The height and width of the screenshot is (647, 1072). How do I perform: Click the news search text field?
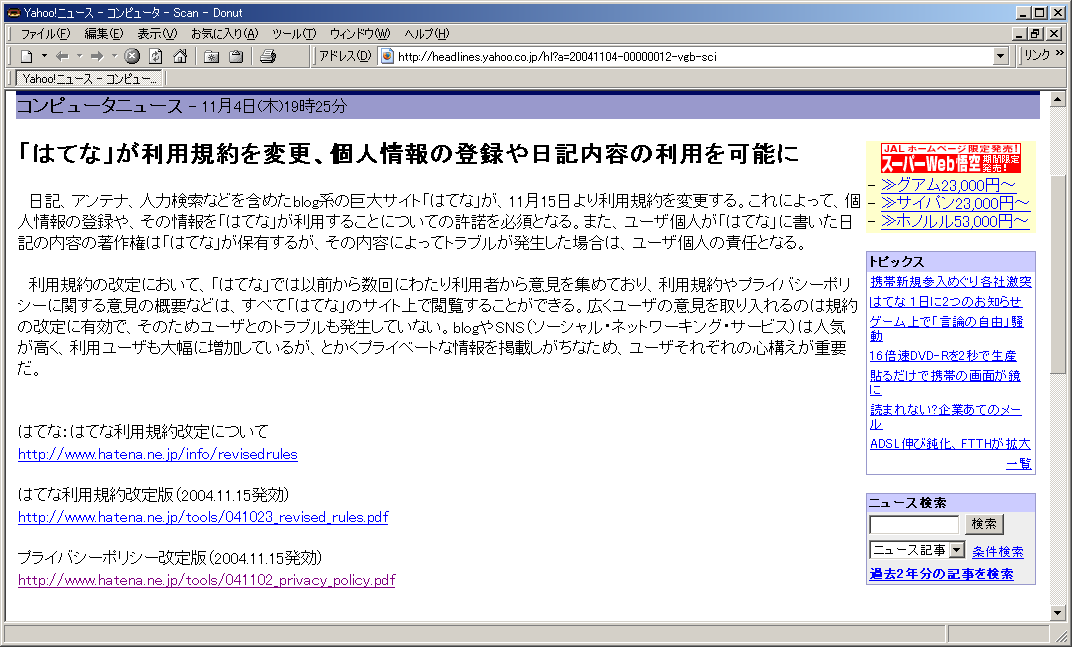914,525
